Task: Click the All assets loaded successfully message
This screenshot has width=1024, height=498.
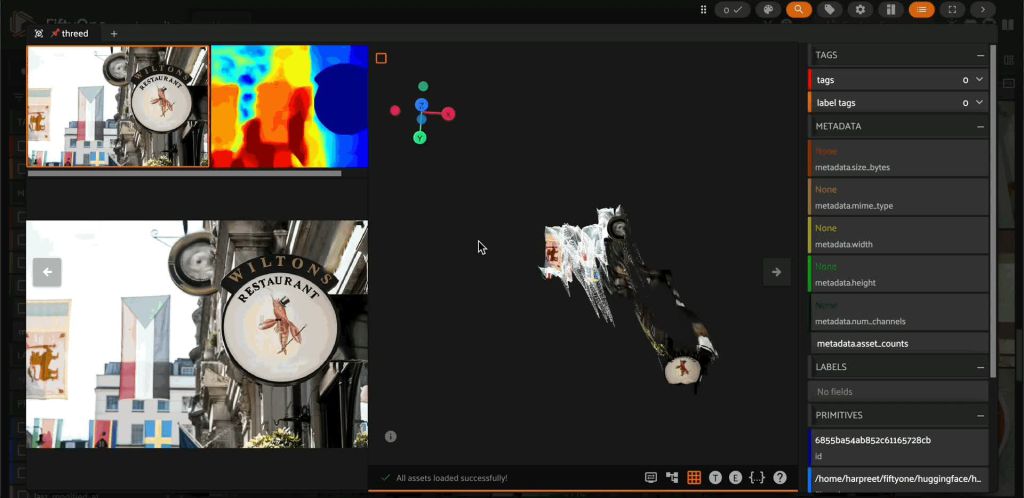Action: point(452,478)
